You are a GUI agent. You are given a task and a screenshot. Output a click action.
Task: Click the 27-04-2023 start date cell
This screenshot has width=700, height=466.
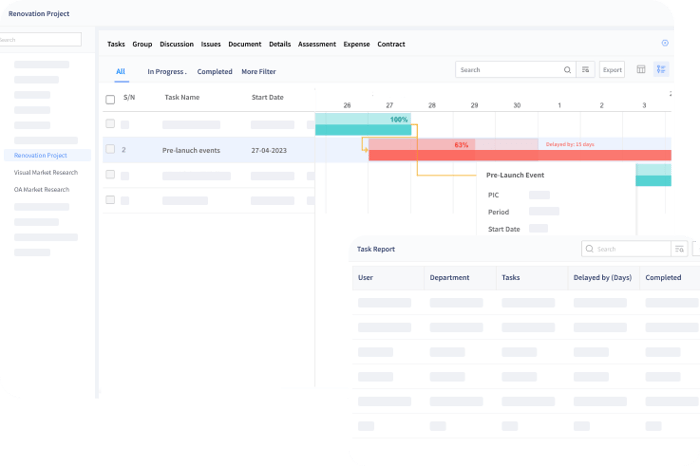coord(269,150)
